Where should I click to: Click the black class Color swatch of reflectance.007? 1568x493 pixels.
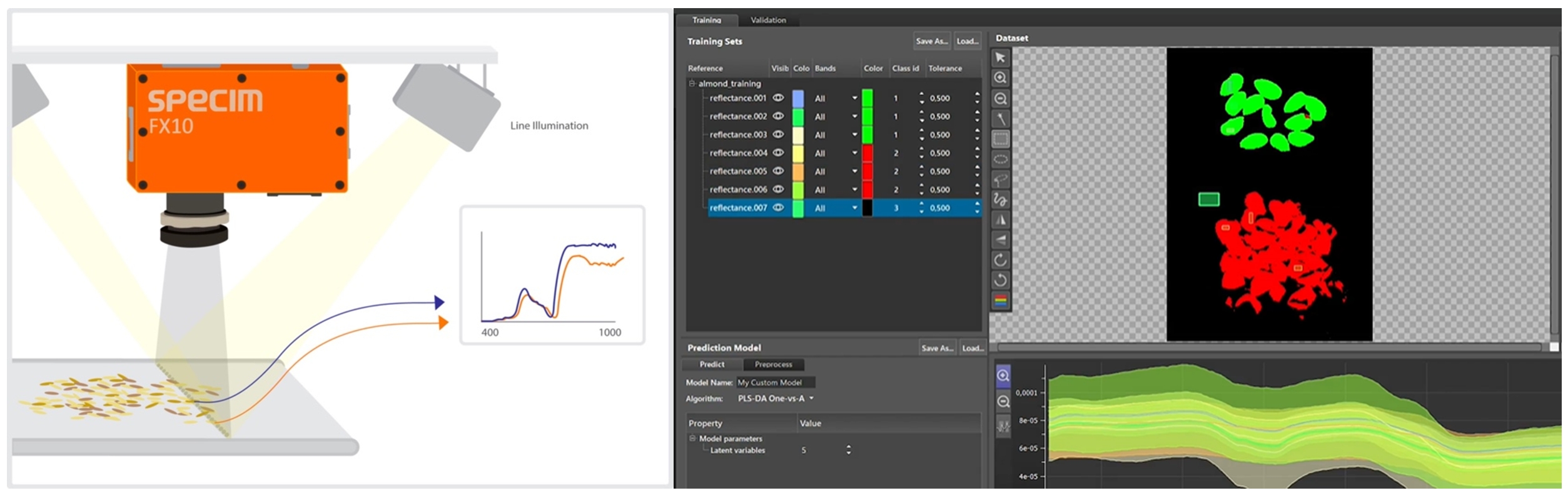click(x=867, y=208)
